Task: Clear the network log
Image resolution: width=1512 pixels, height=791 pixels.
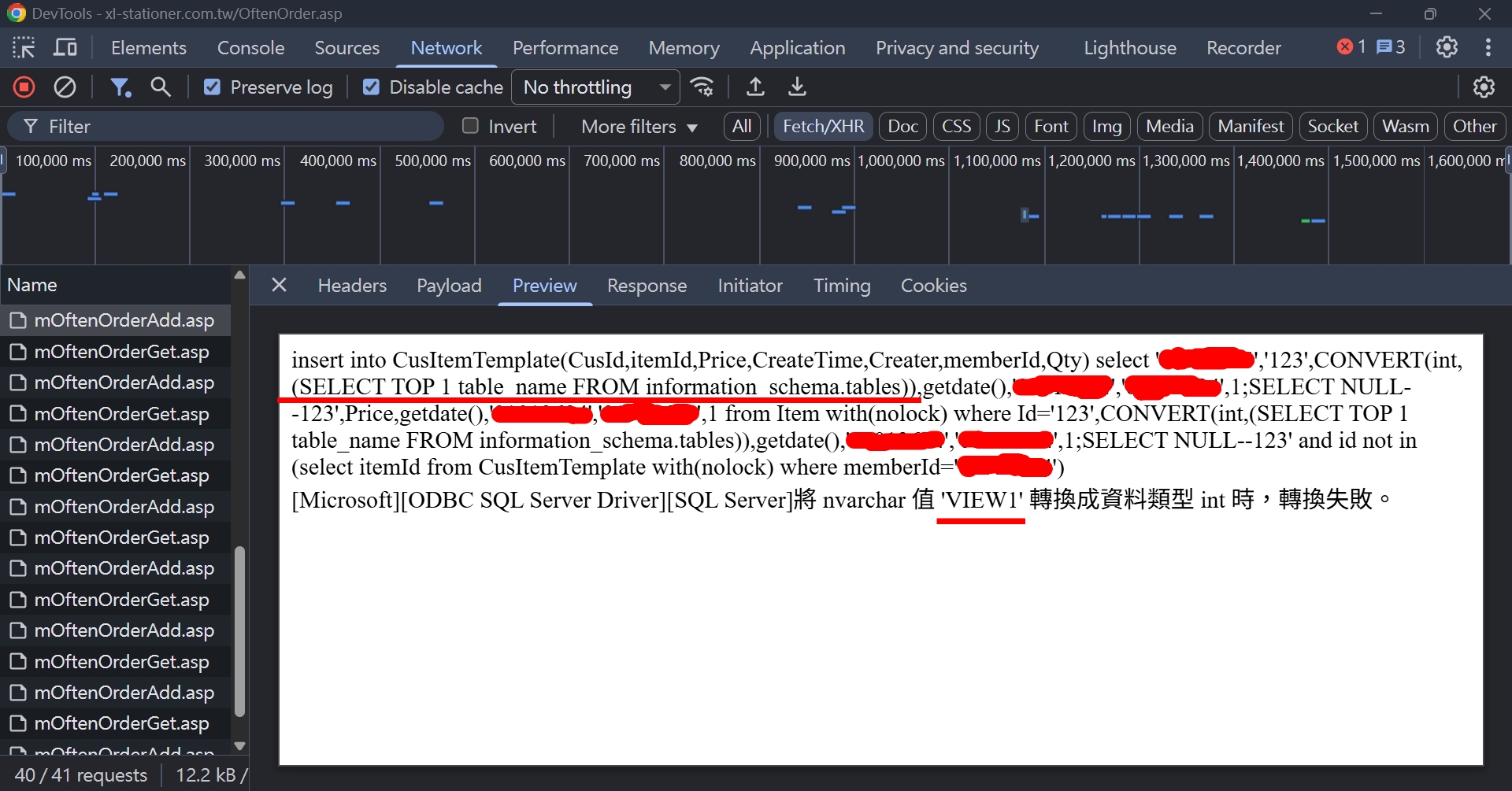Action: coord(65,87)
